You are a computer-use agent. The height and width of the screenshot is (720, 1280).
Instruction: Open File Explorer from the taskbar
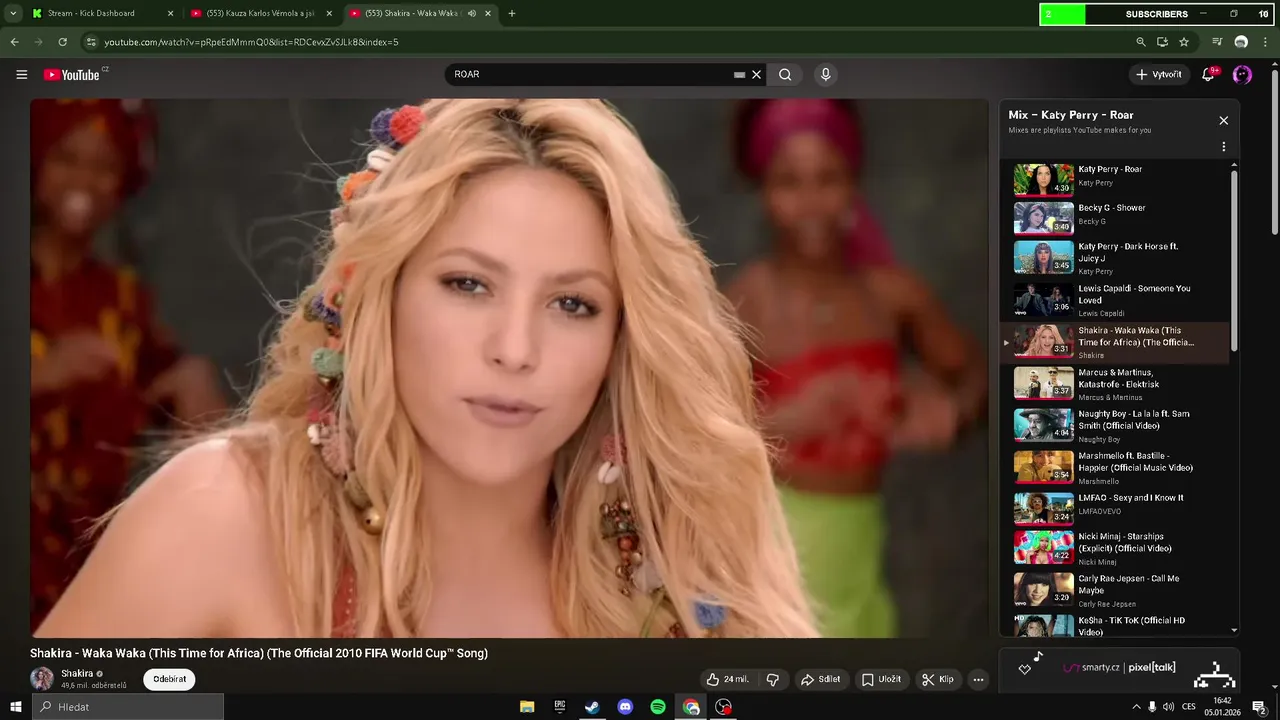(527, 707)
